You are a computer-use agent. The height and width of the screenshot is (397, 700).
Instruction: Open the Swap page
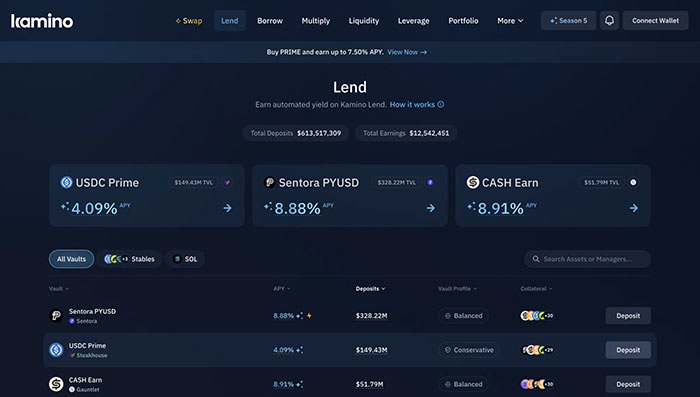click(x=189, y=21)
